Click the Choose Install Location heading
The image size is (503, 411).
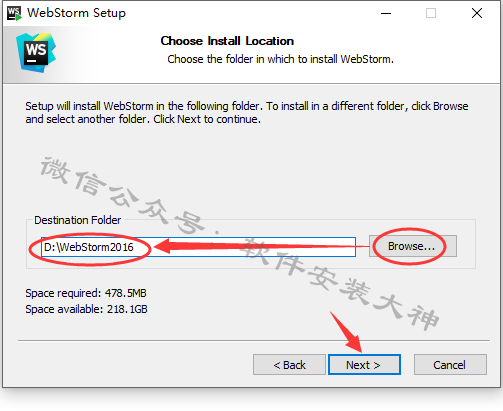click(x=227, y=41)
